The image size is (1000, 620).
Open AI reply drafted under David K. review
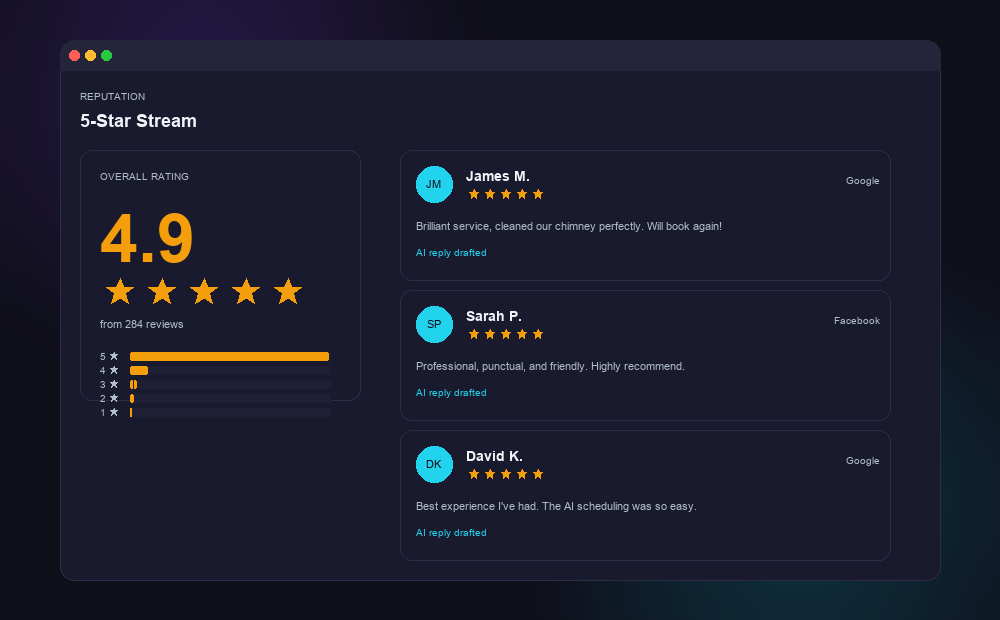point(451,533)
